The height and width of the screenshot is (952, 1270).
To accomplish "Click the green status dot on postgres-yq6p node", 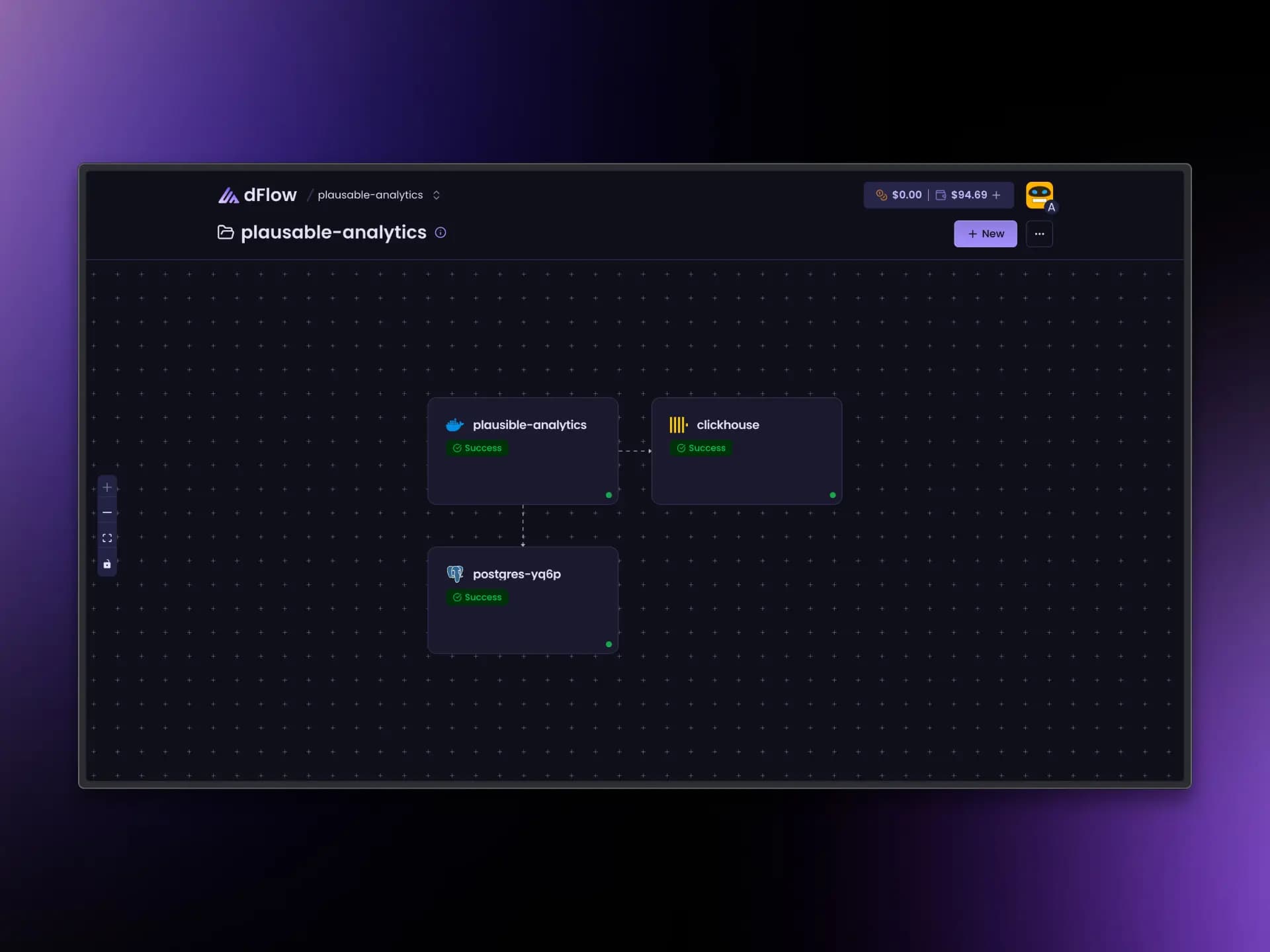I will tap(609, 643).
